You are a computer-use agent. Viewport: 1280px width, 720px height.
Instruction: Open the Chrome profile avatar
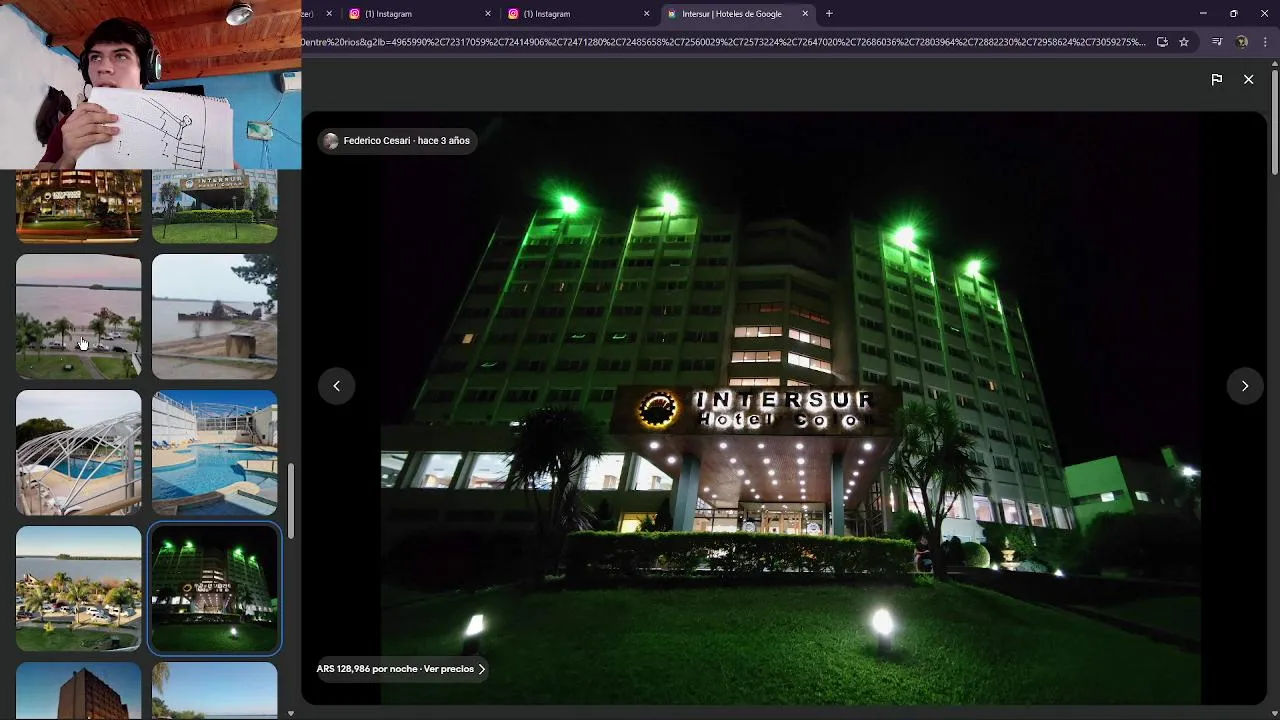click(x=1242, y=42)
